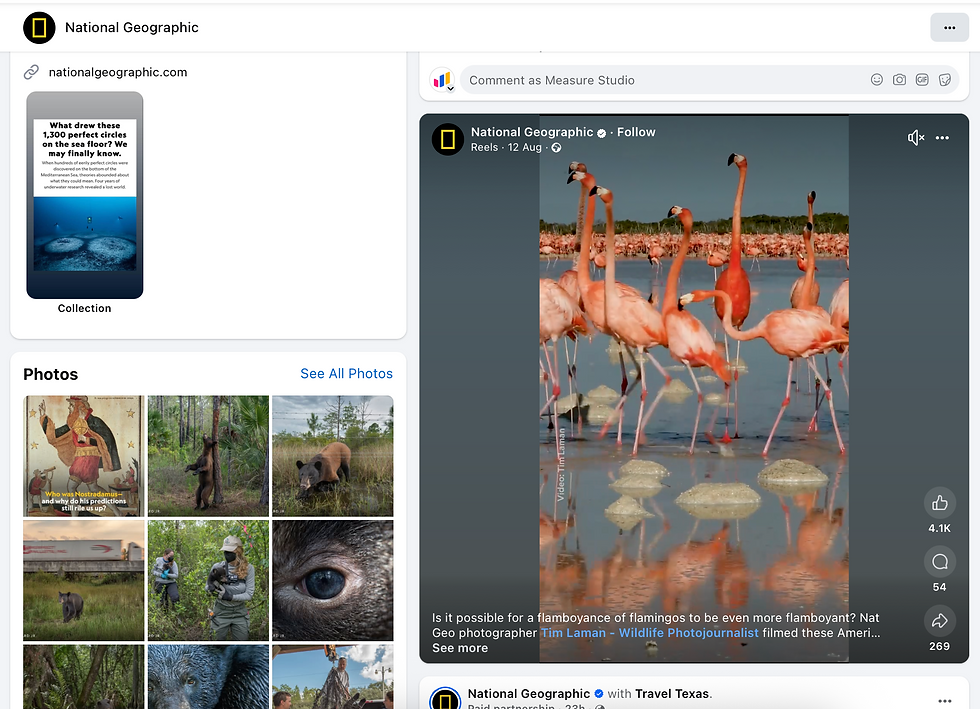
Task: Open photo of bear standing against tree
Action: pyautogui.click(x=208, y=456)
